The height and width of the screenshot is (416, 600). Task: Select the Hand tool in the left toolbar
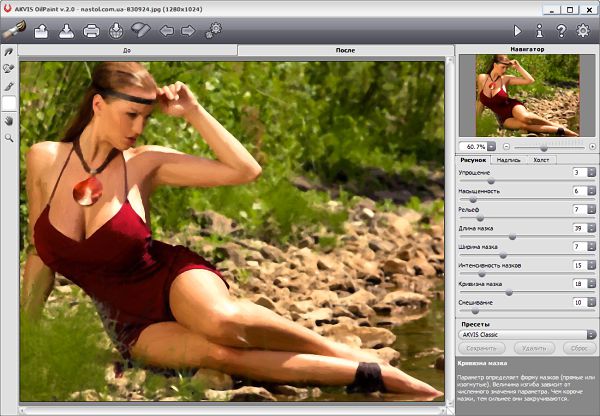pos(9,120)
